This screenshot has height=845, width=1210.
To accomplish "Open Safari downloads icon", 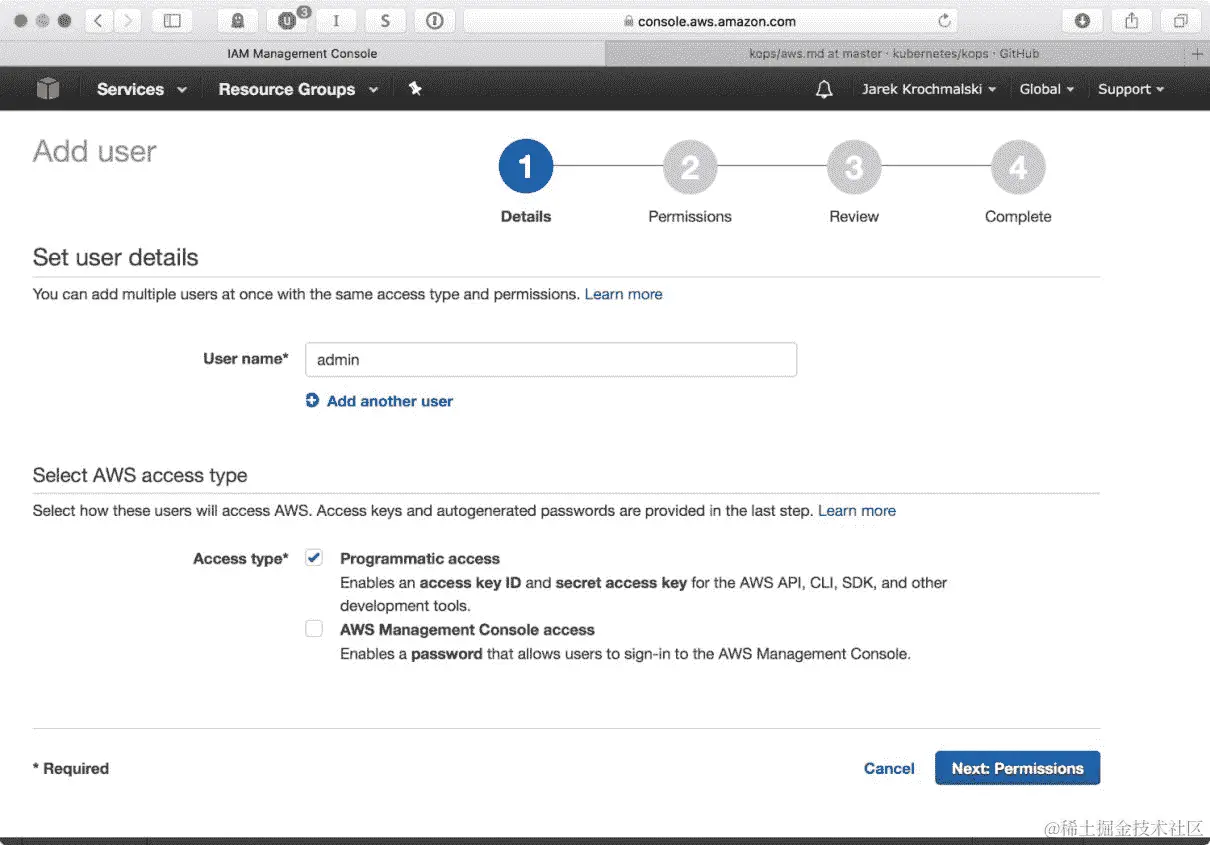I will [1082, 20].
